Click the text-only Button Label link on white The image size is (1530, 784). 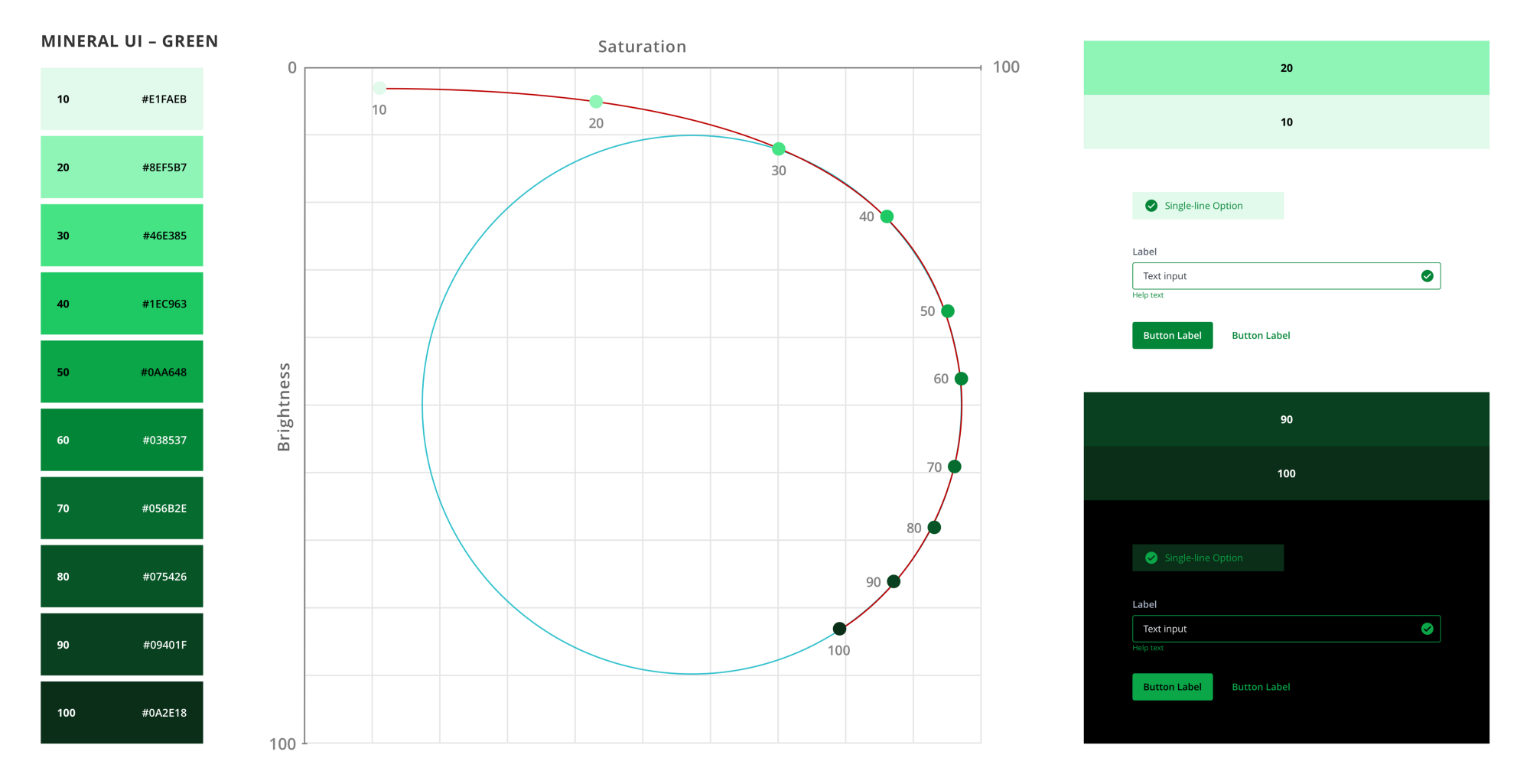1260,336
